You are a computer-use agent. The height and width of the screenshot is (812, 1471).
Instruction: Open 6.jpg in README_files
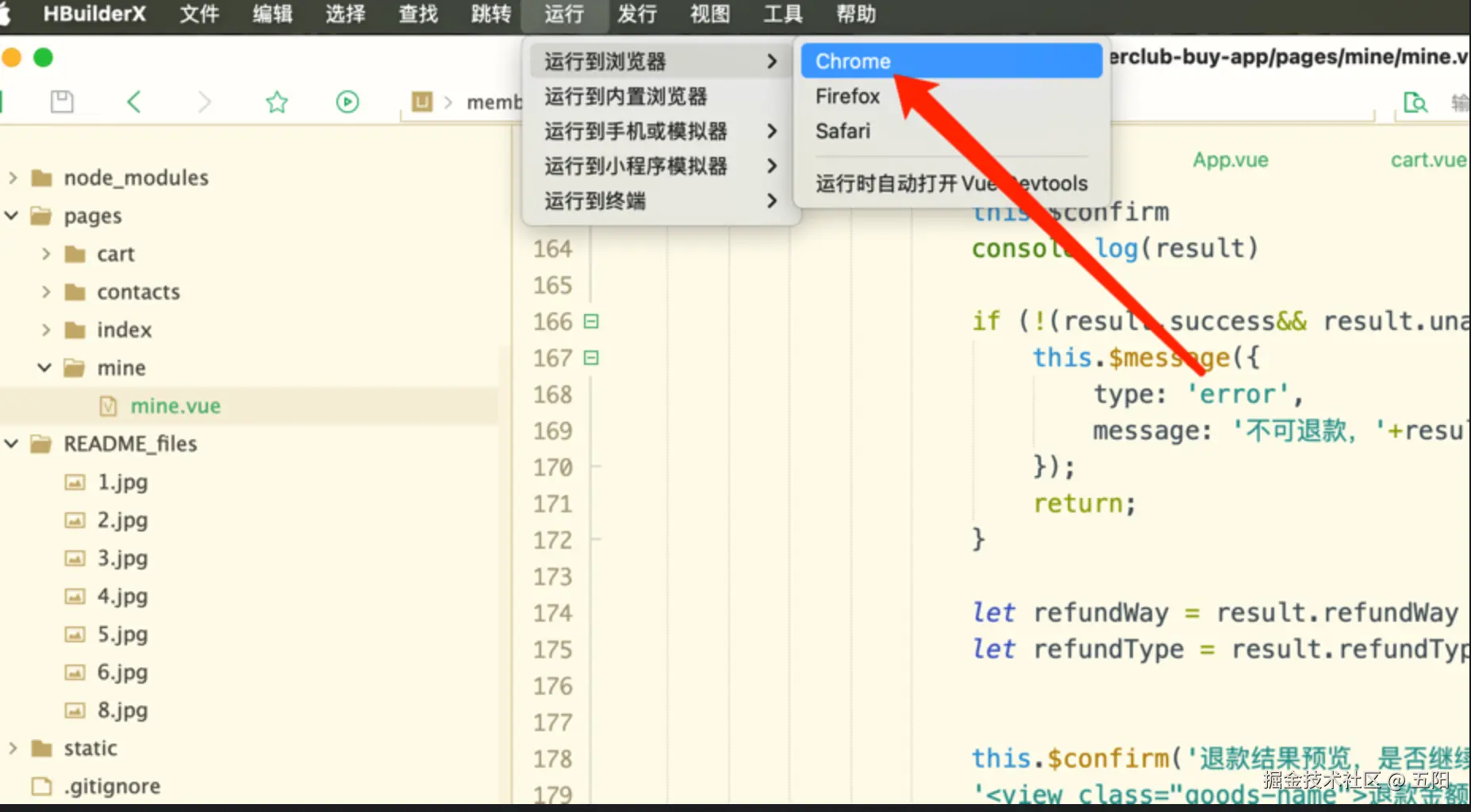(122, 672)
